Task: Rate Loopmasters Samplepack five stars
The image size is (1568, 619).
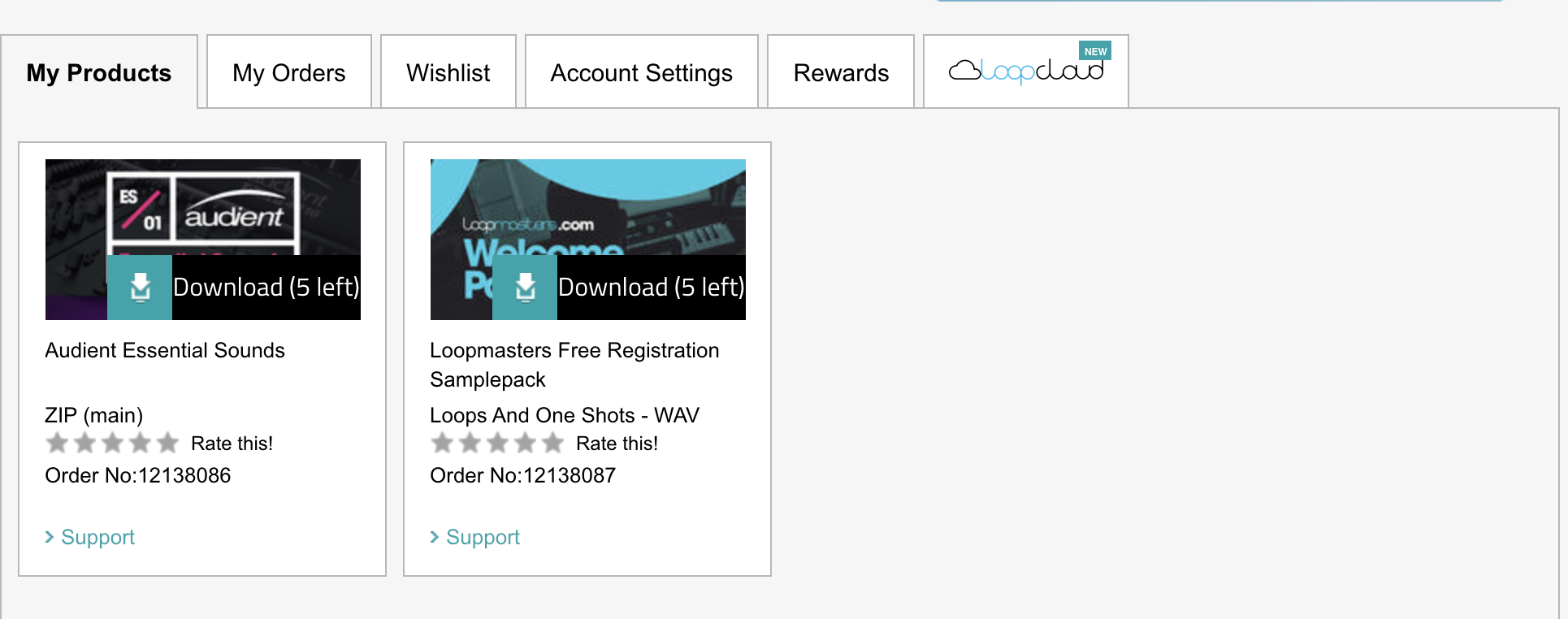Action: point(552,443)
